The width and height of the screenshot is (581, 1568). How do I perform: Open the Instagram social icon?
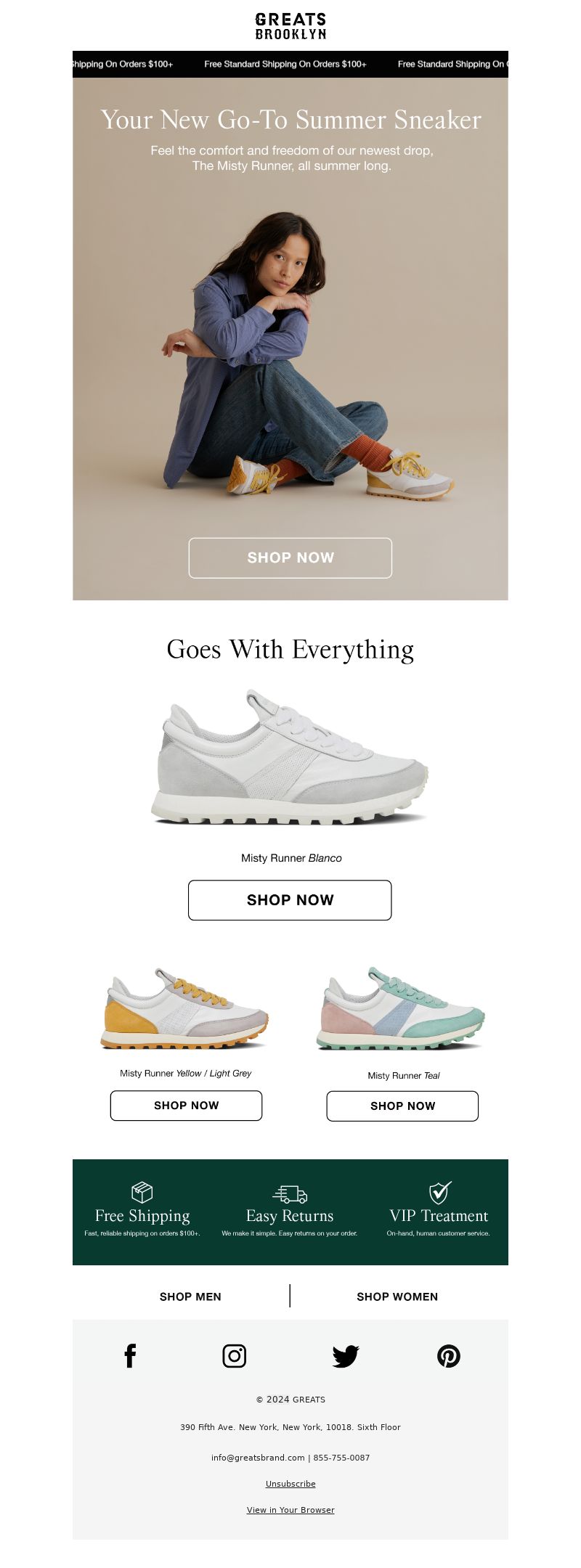(234, 1355)
